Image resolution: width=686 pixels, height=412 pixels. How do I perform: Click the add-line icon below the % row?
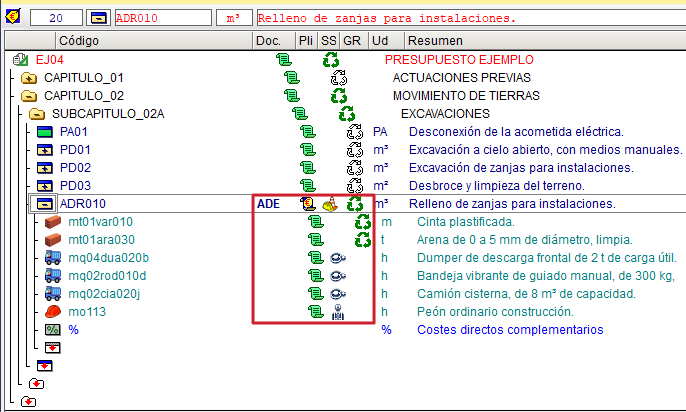(x=53, y=348)
